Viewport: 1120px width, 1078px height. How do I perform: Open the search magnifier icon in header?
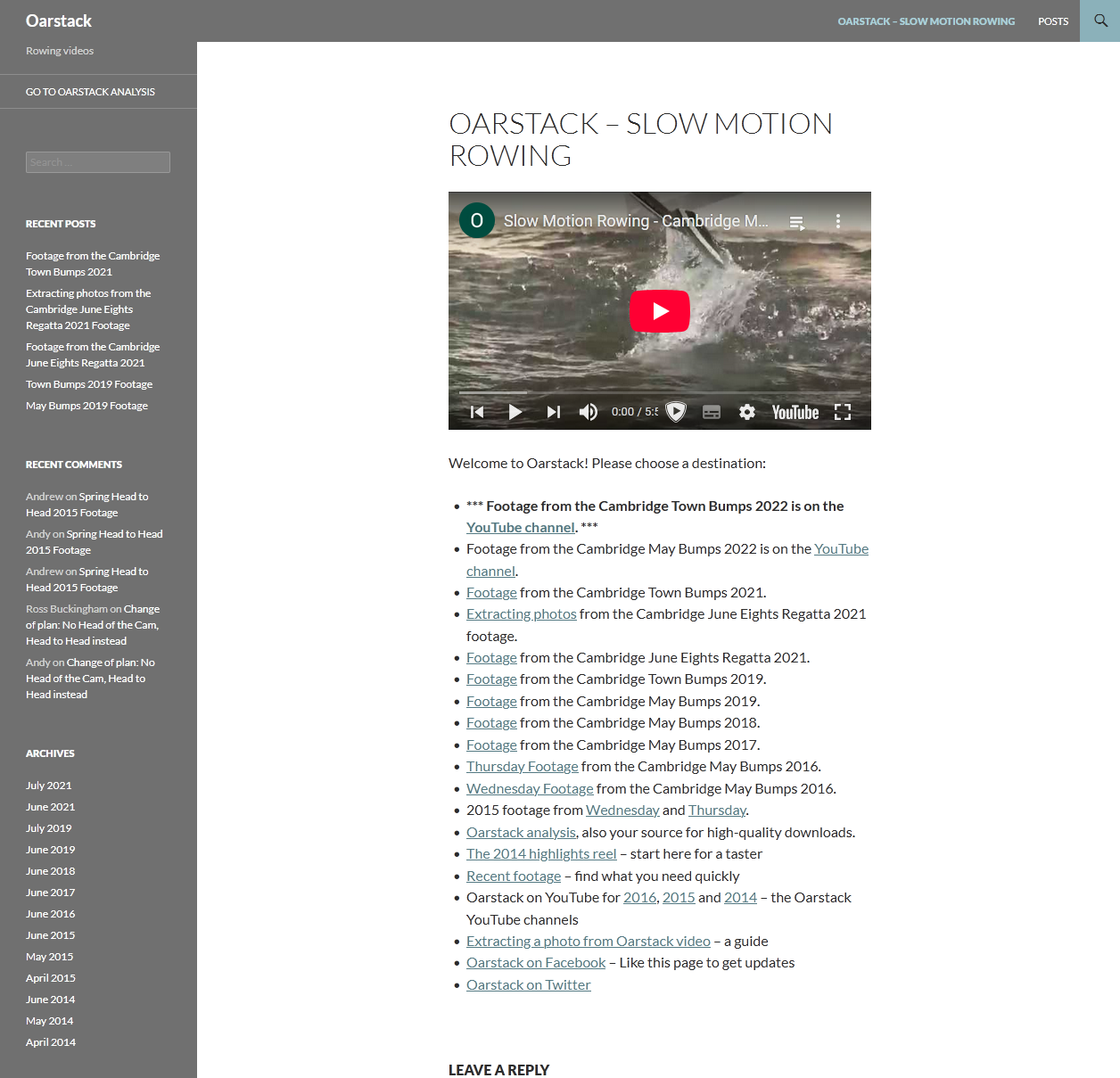pyautogui.click(x=1100, y=21)
